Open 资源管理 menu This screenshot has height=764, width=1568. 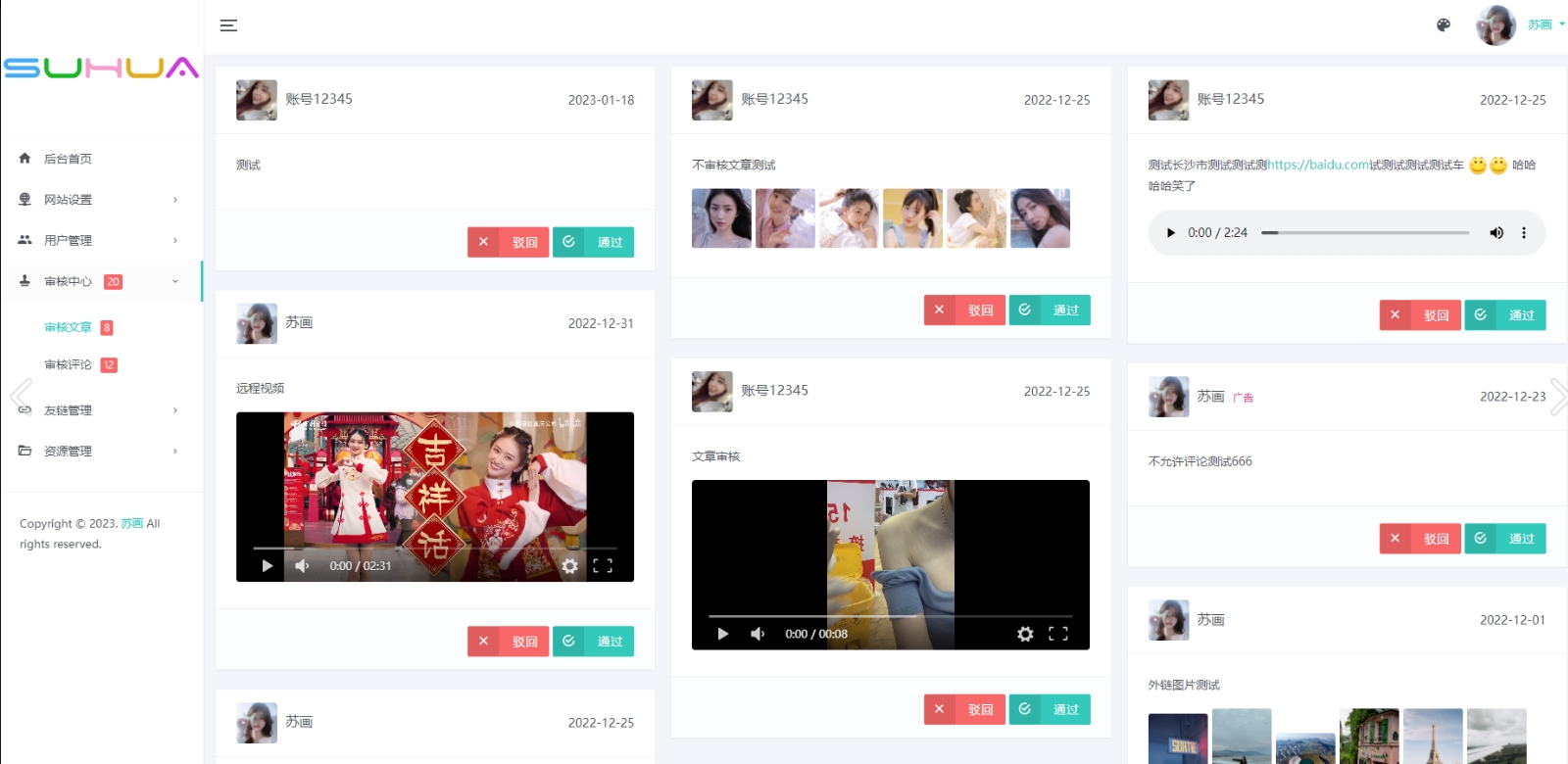pos(102,451)
